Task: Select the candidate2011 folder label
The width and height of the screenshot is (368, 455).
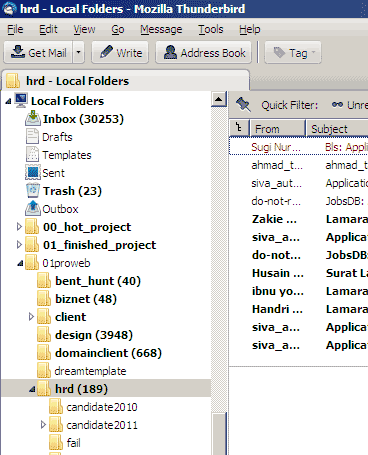Action: (102, 425)
